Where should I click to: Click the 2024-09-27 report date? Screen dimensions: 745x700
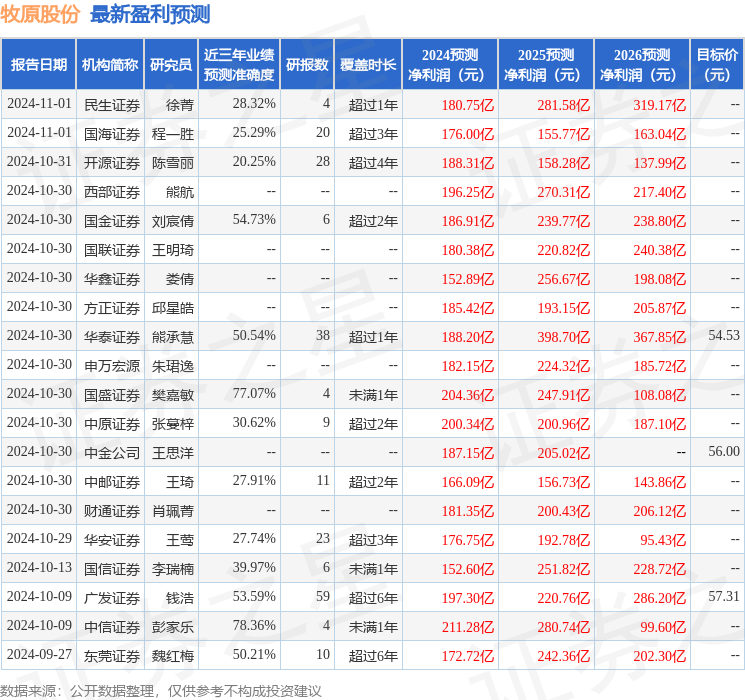click(39, 654)
